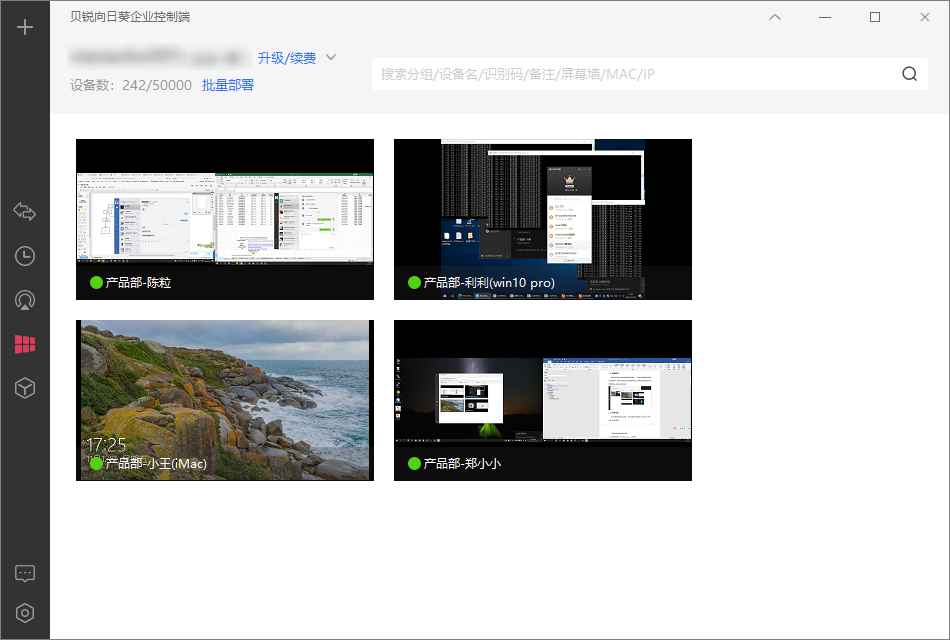950x640 pixels.
Task: Click the search magnifier icon
Action: pyautogui.click(x=909, y=74)
